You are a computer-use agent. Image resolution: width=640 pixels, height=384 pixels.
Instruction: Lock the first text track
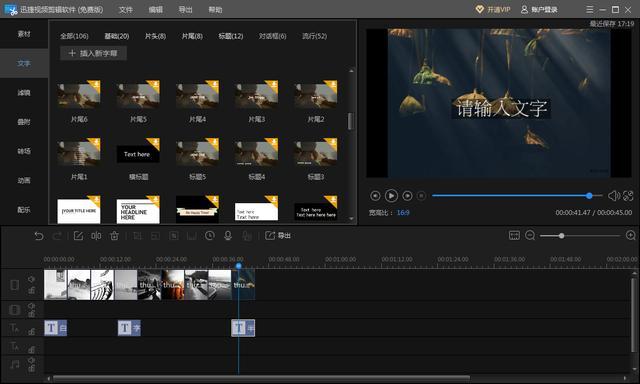coord(31,331)
